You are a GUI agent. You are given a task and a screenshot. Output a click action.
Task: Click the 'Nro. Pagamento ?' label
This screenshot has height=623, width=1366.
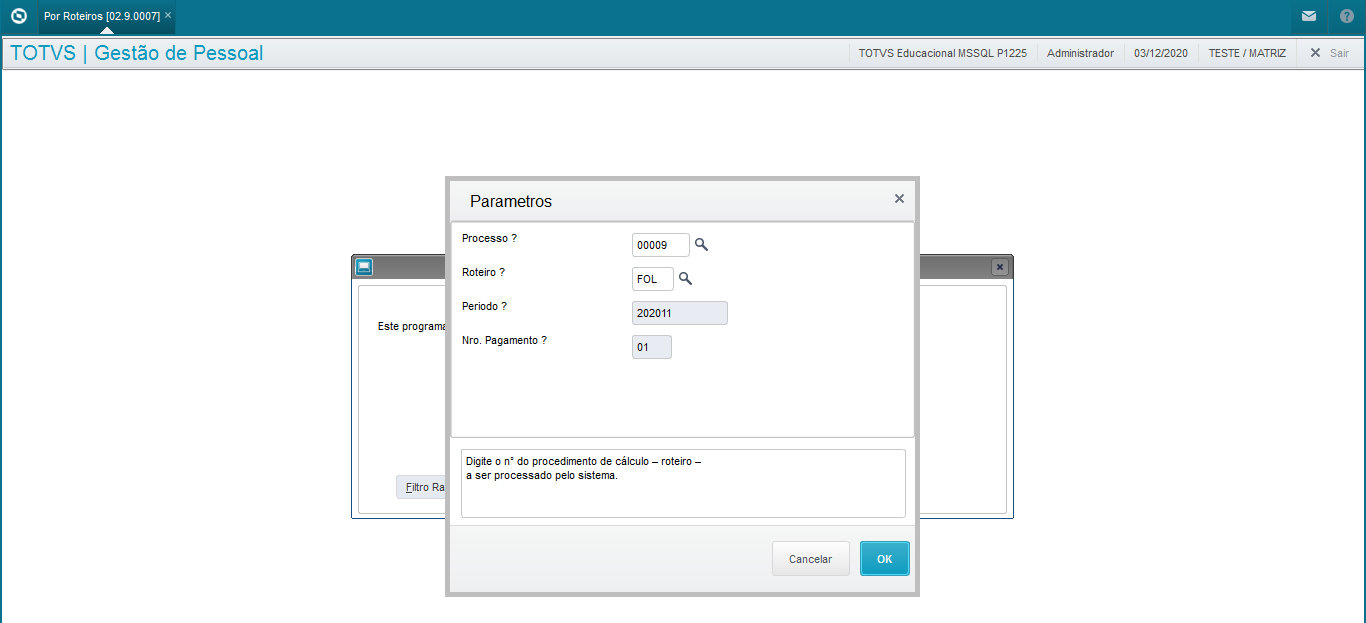coord(505,340)
